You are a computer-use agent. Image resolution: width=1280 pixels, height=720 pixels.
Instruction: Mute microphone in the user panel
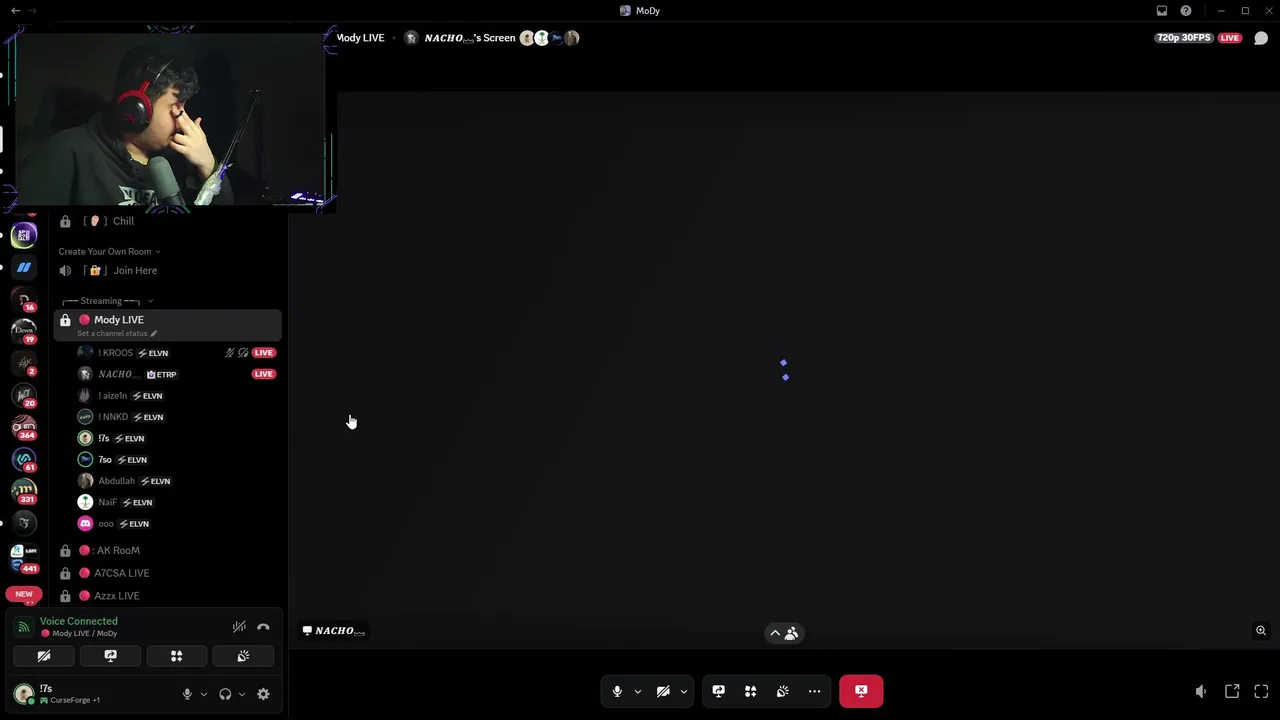coord(187,694)
